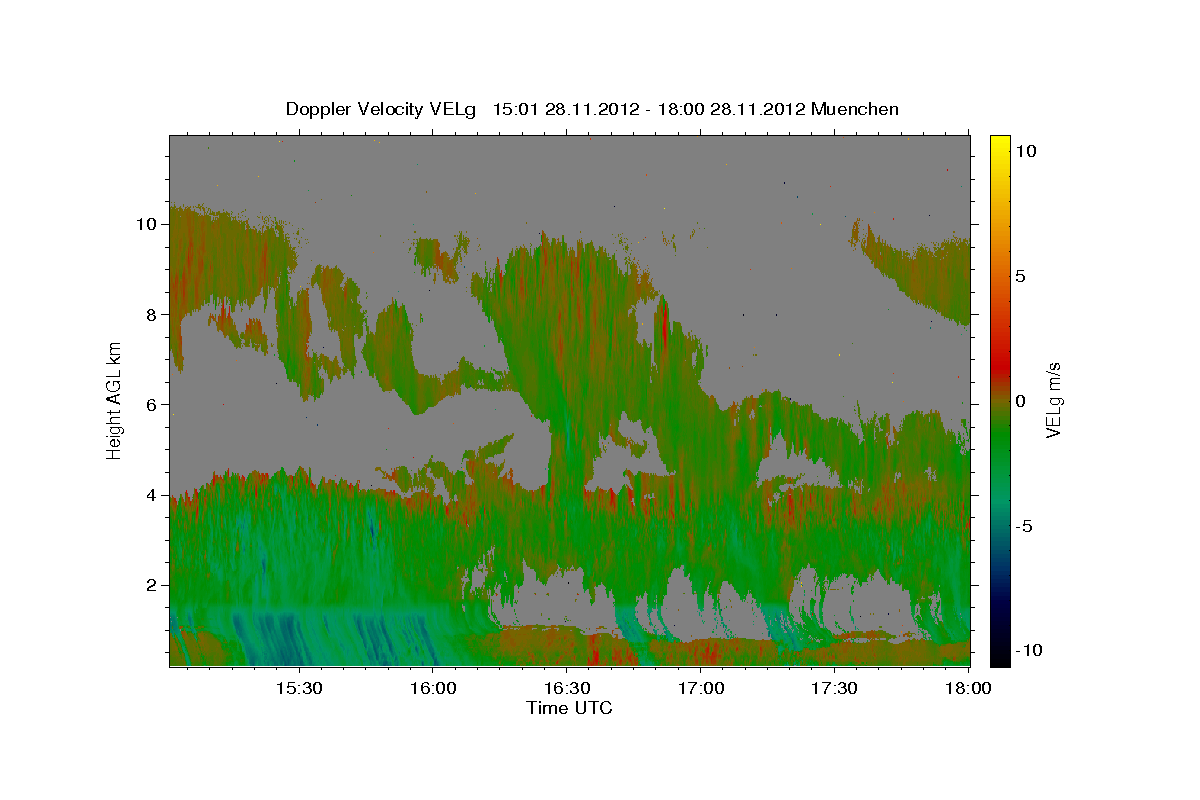
Task: Click the 16:30 time tick label
Action: point(567,688)
